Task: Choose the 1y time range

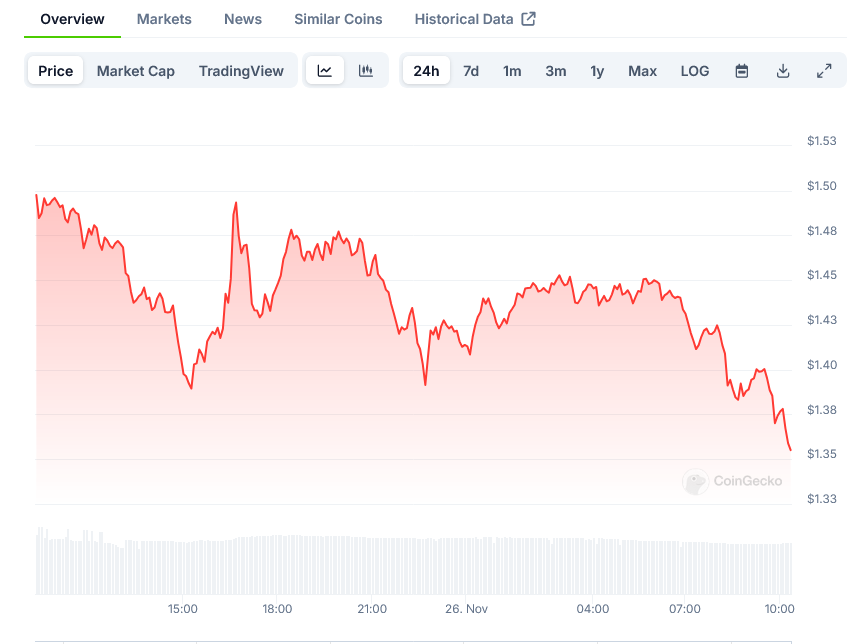Action: [x=597, y=71]
